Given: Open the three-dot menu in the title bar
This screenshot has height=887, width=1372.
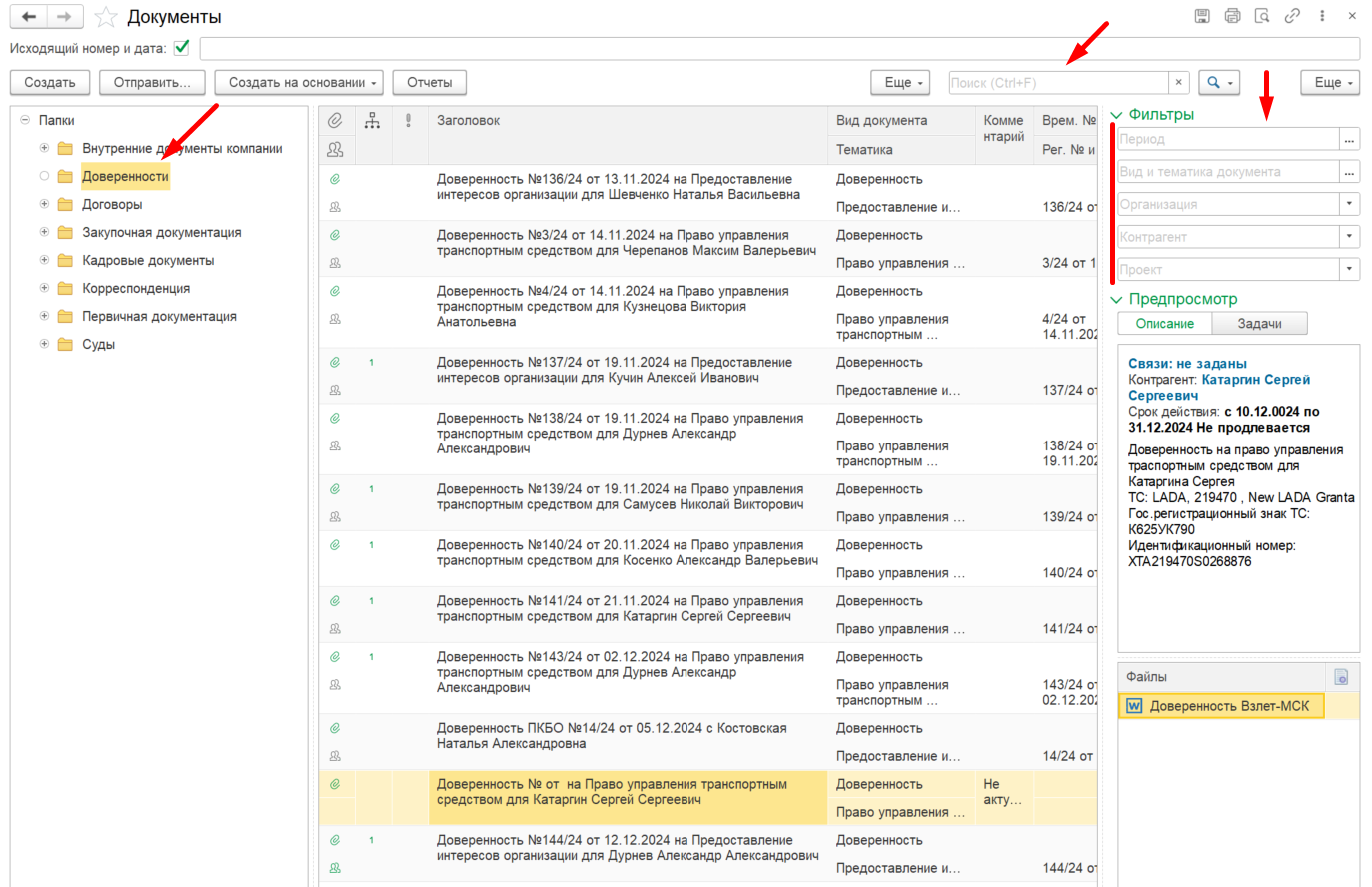Looking at the screenshot, I should point(1322,16).
